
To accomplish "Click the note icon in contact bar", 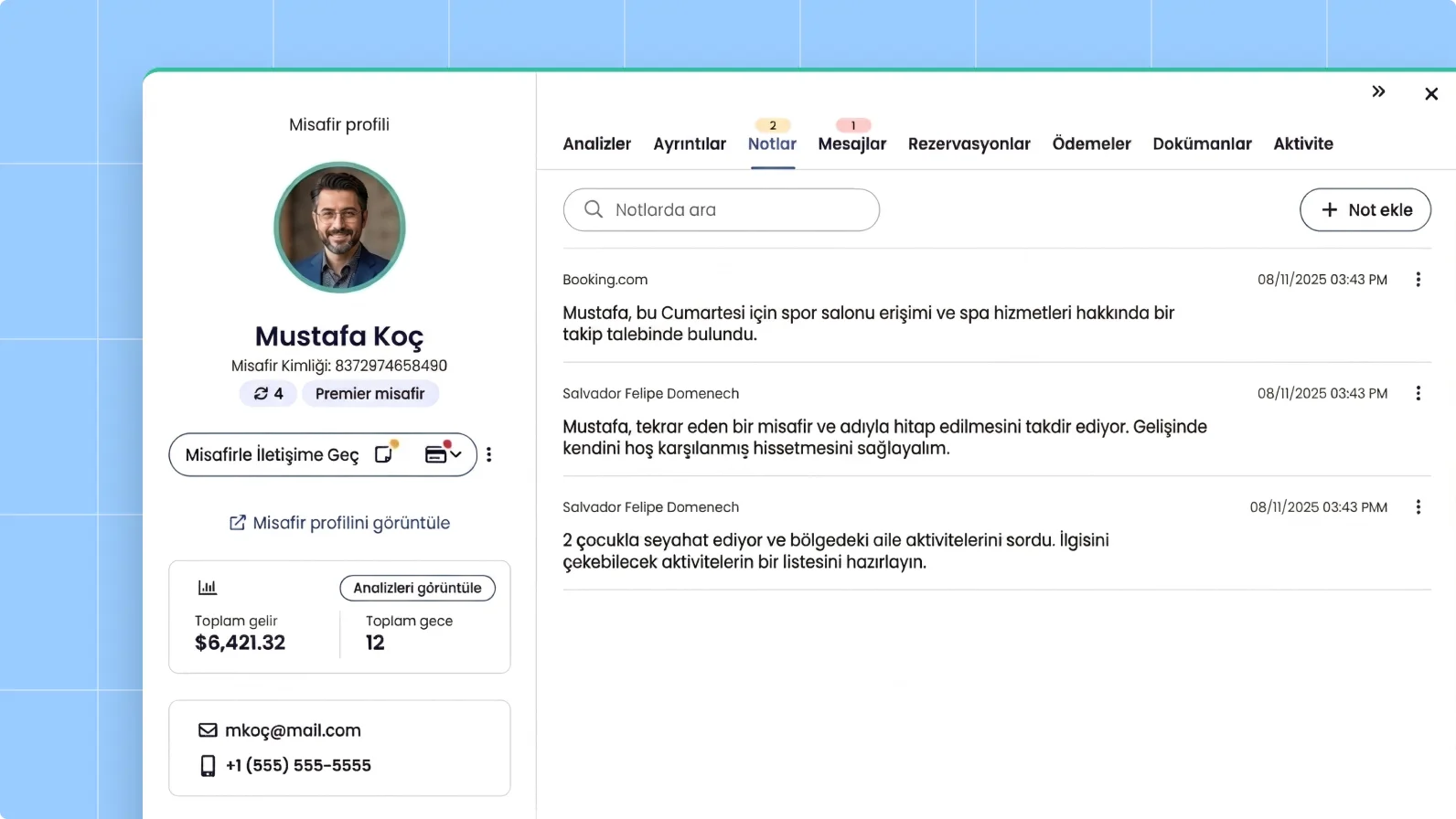I will click(385, 453).
